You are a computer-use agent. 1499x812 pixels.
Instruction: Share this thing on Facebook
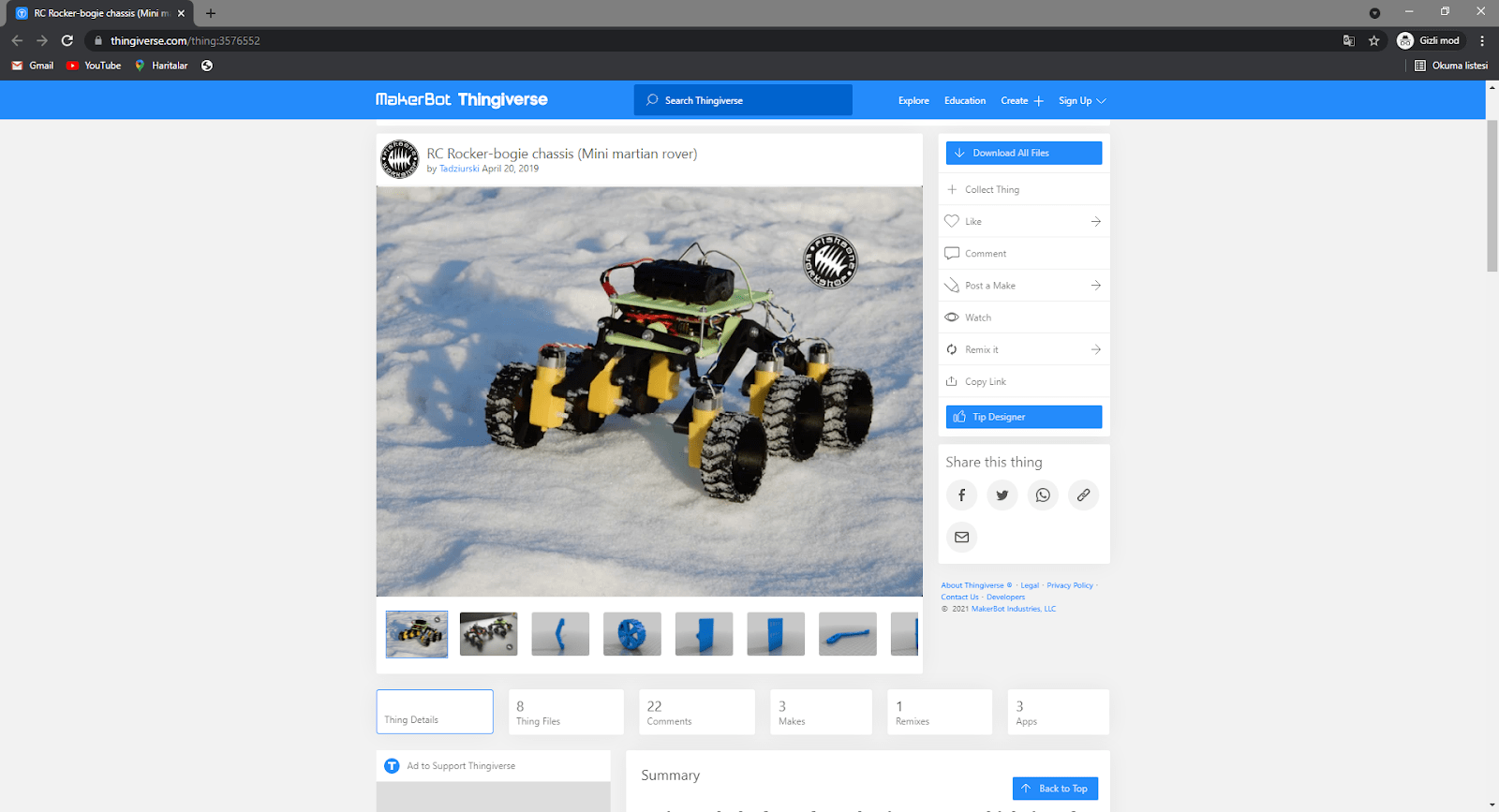961,495
